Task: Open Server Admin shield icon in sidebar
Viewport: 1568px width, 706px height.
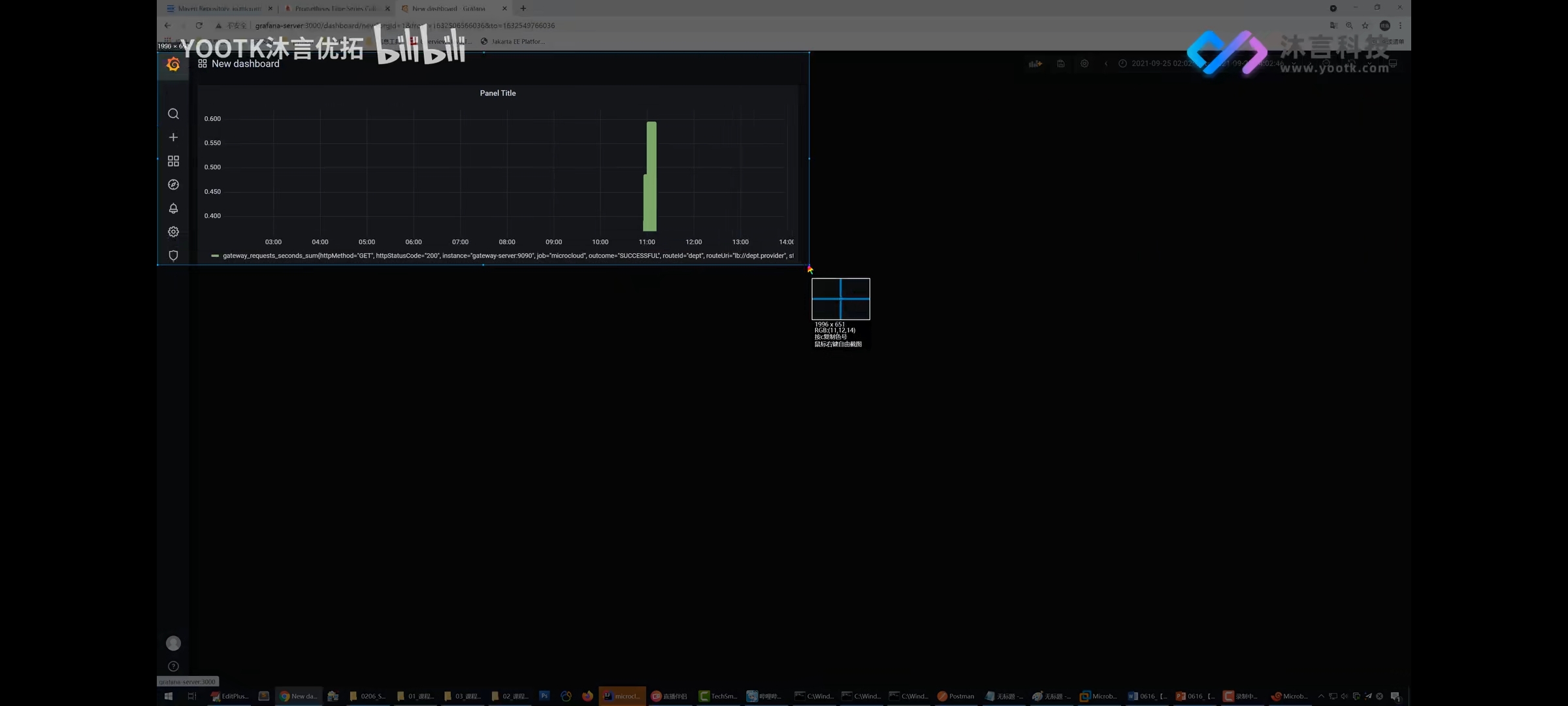Action: coord(173,256)
